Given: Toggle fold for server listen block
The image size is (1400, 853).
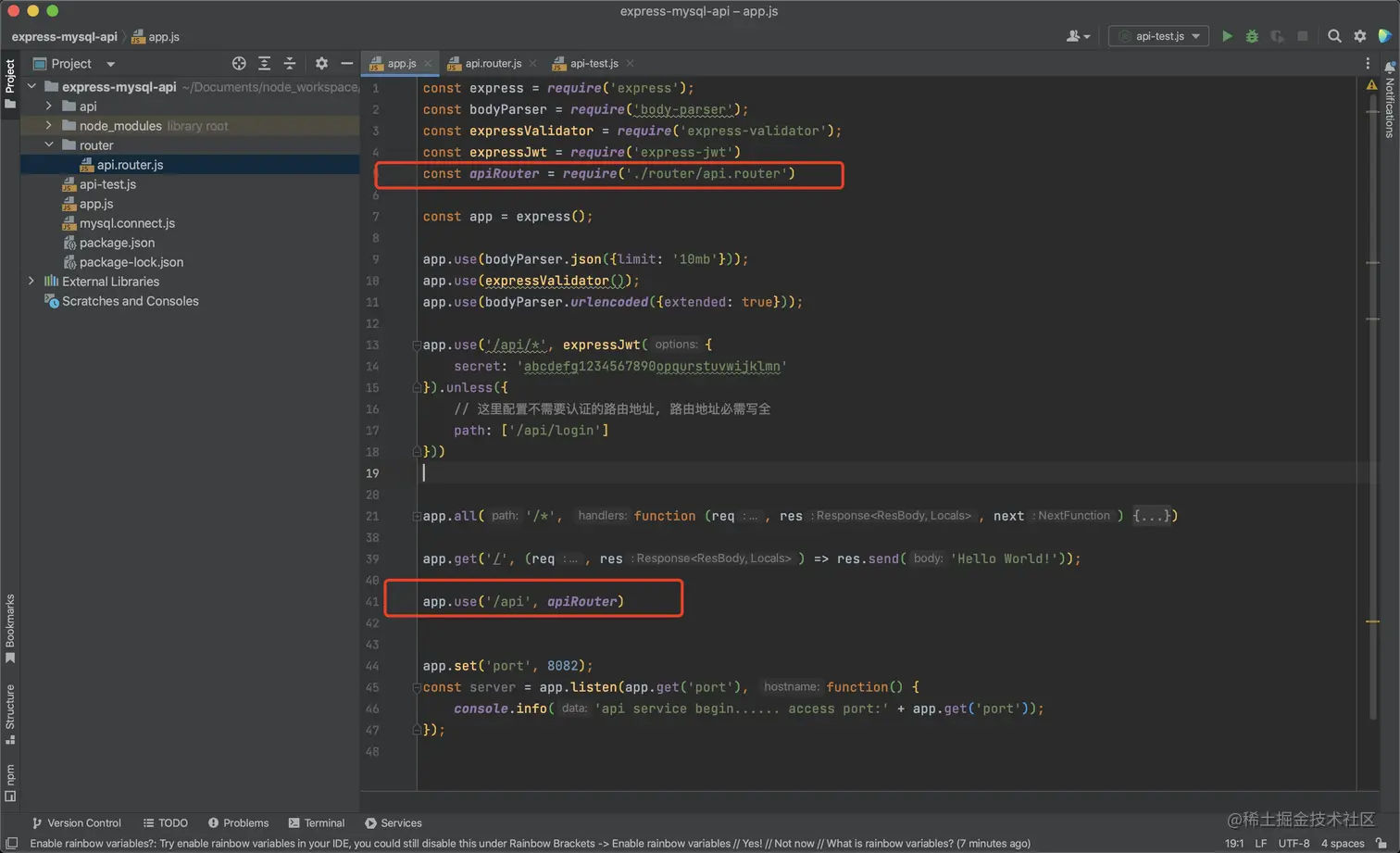Looking at the screenshot, I should 417,687.
